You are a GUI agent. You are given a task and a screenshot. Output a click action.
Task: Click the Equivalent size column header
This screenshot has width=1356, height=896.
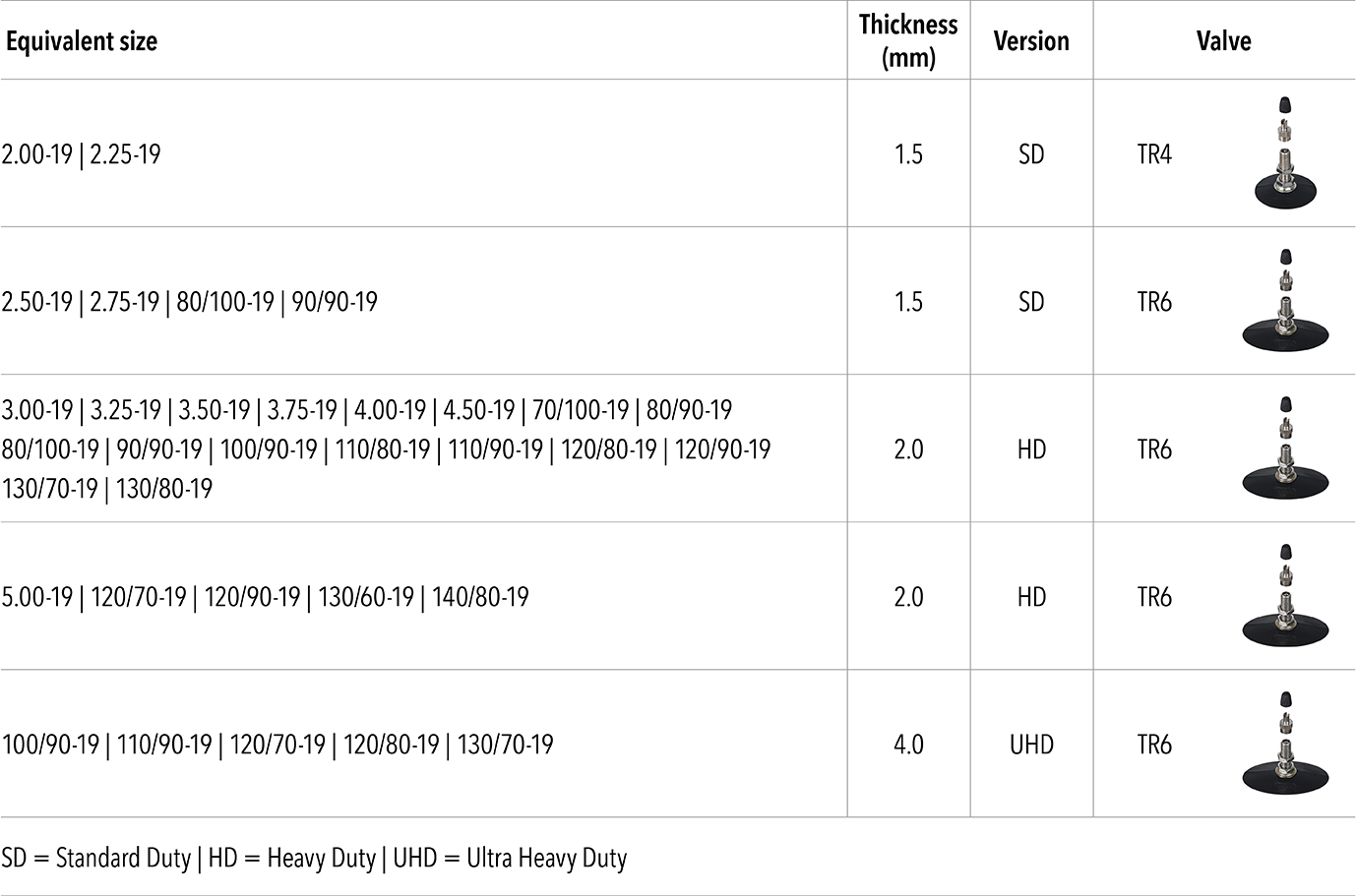point(82,41)
